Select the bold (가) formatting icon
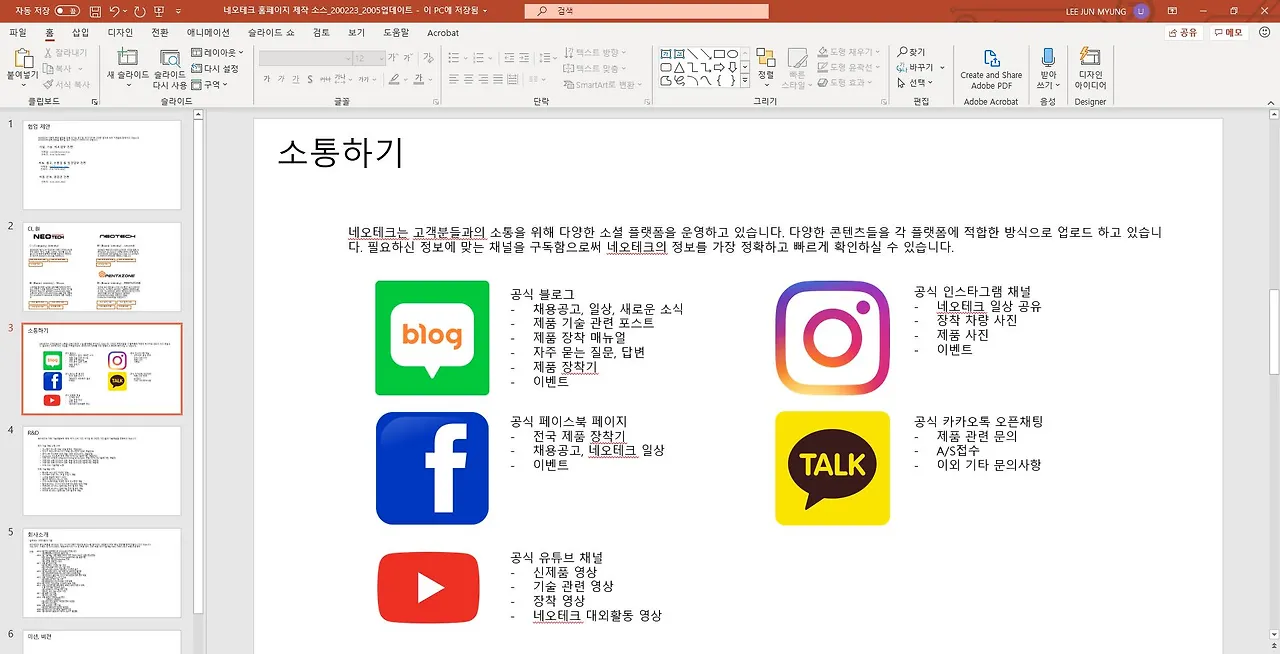 [266, 79]
